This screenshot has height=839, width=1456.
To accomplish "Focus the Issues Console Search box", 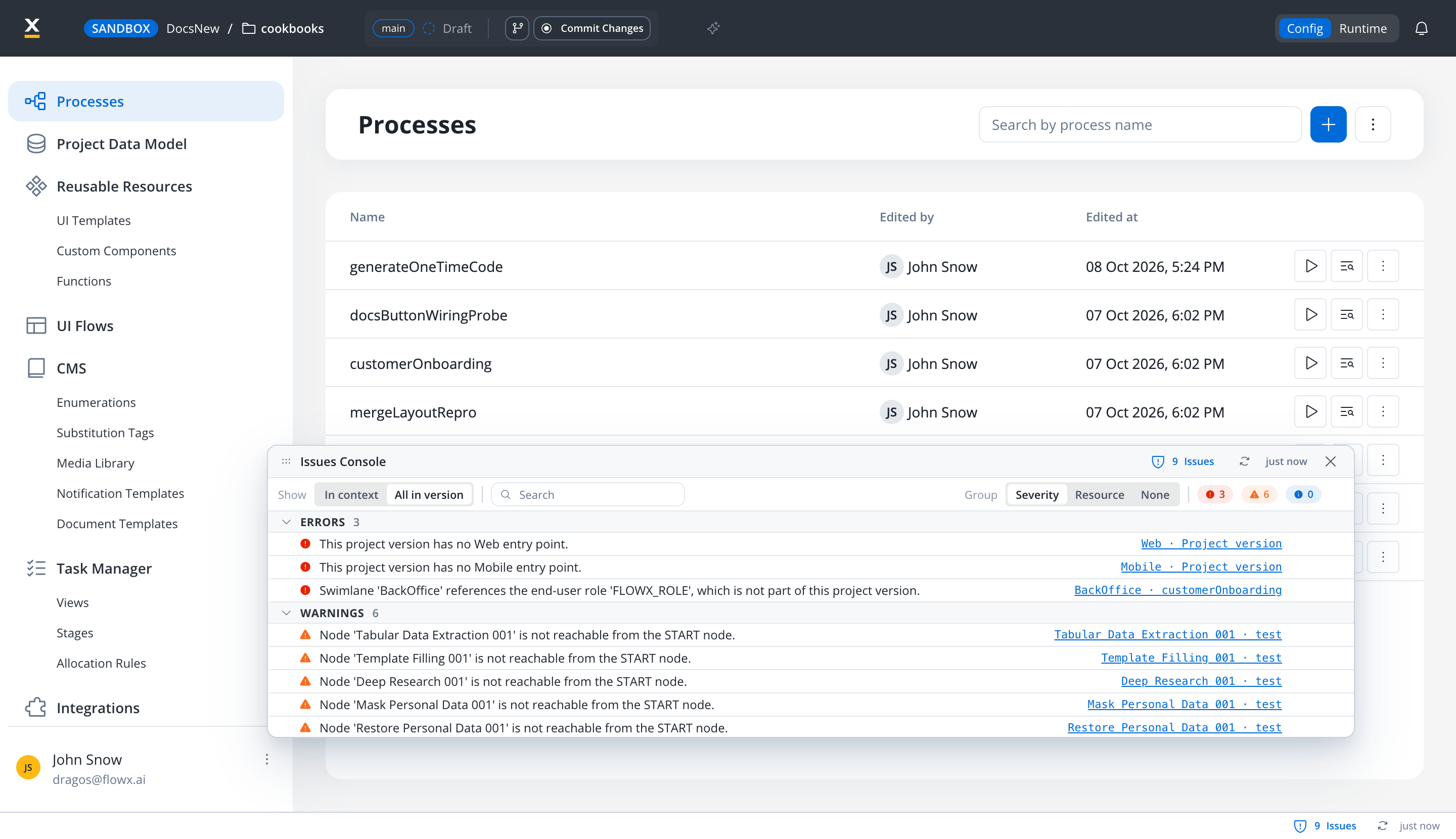I will point(587,494).
